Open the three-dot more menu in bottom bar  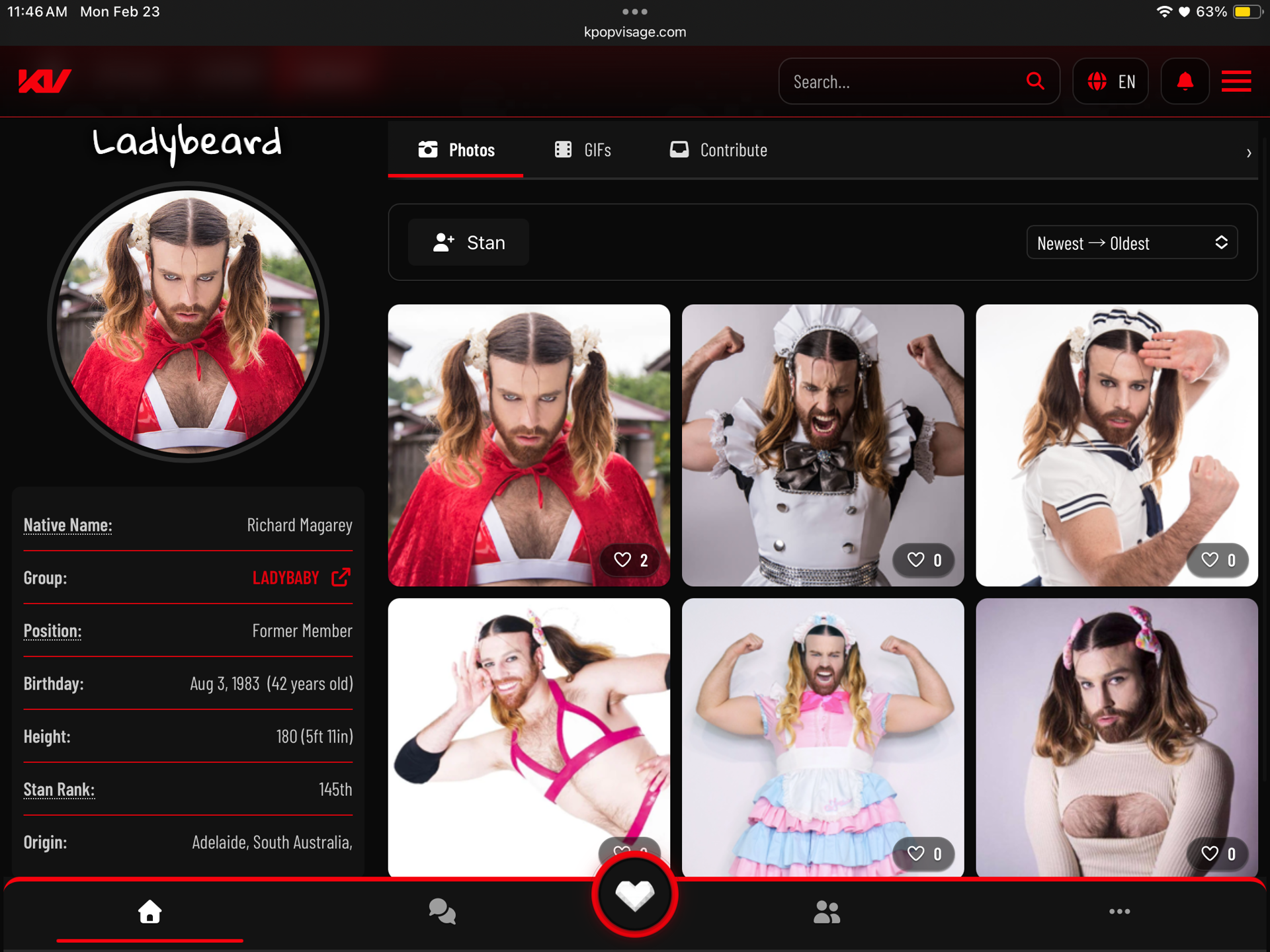click(1119, 912)
